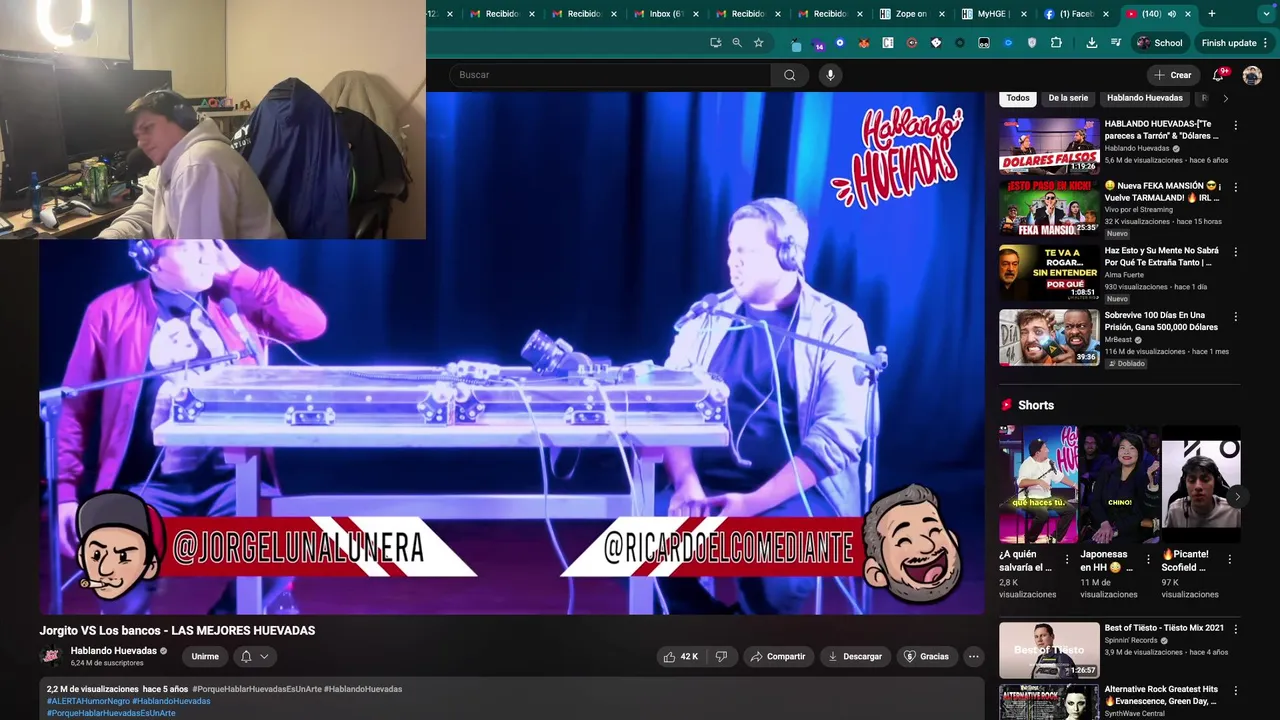1280x720 pixels.
Task: Open the browser zoom magnifier icon
Action: pyautogui.click(x=737, y=43)
